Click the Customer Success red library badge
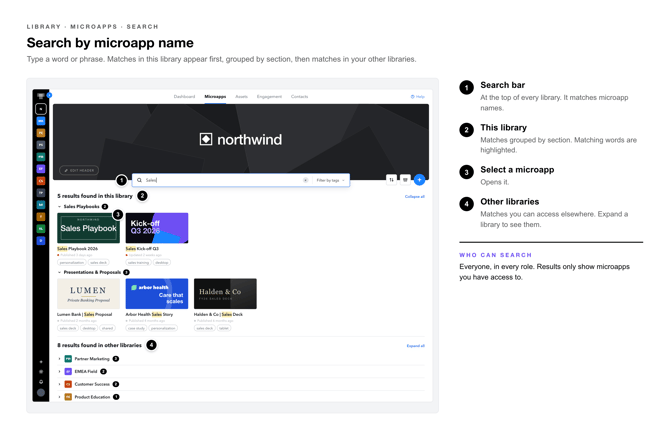The width and height of the screenshot is (670, 430). tap(68, 384)
